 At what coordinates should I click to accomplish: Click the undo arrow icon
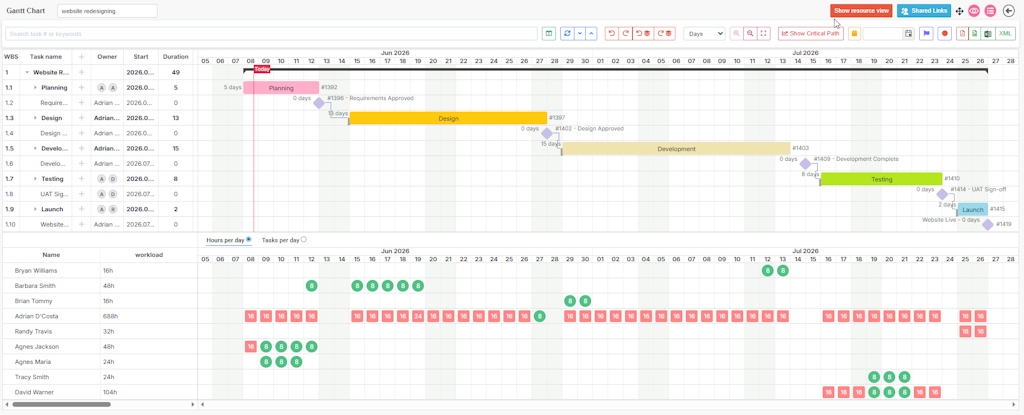tap(612, 33)
